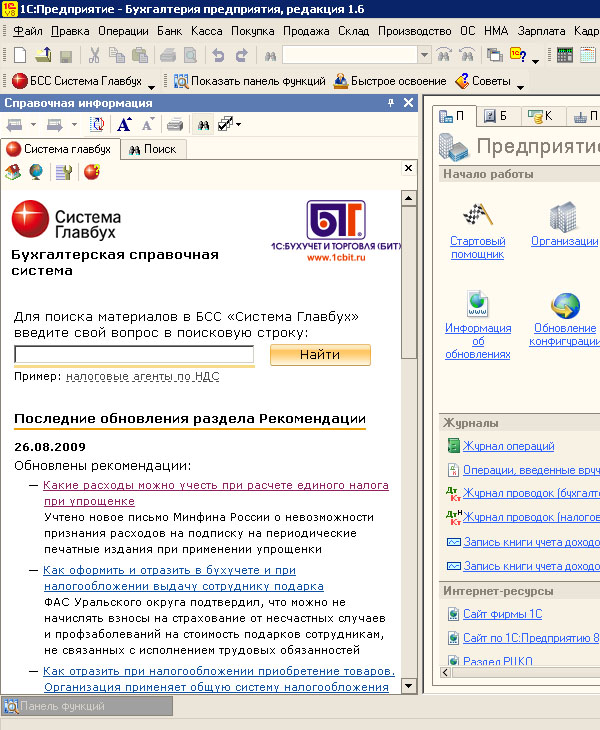This screenshot has height=730, width=600.
Task: Open Стартовый помощник checkered flag icon
Action: (x=478, y=215)
